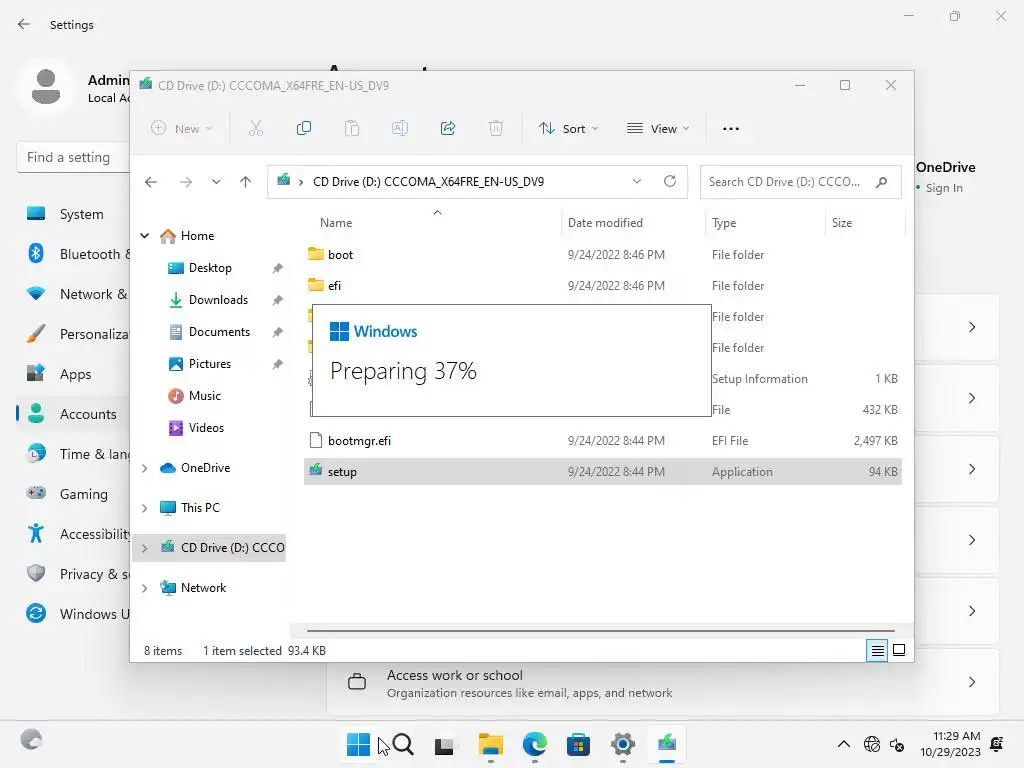1024x768 pixels.
Task: Click the Settings back arrow
Action: (24, 24)
